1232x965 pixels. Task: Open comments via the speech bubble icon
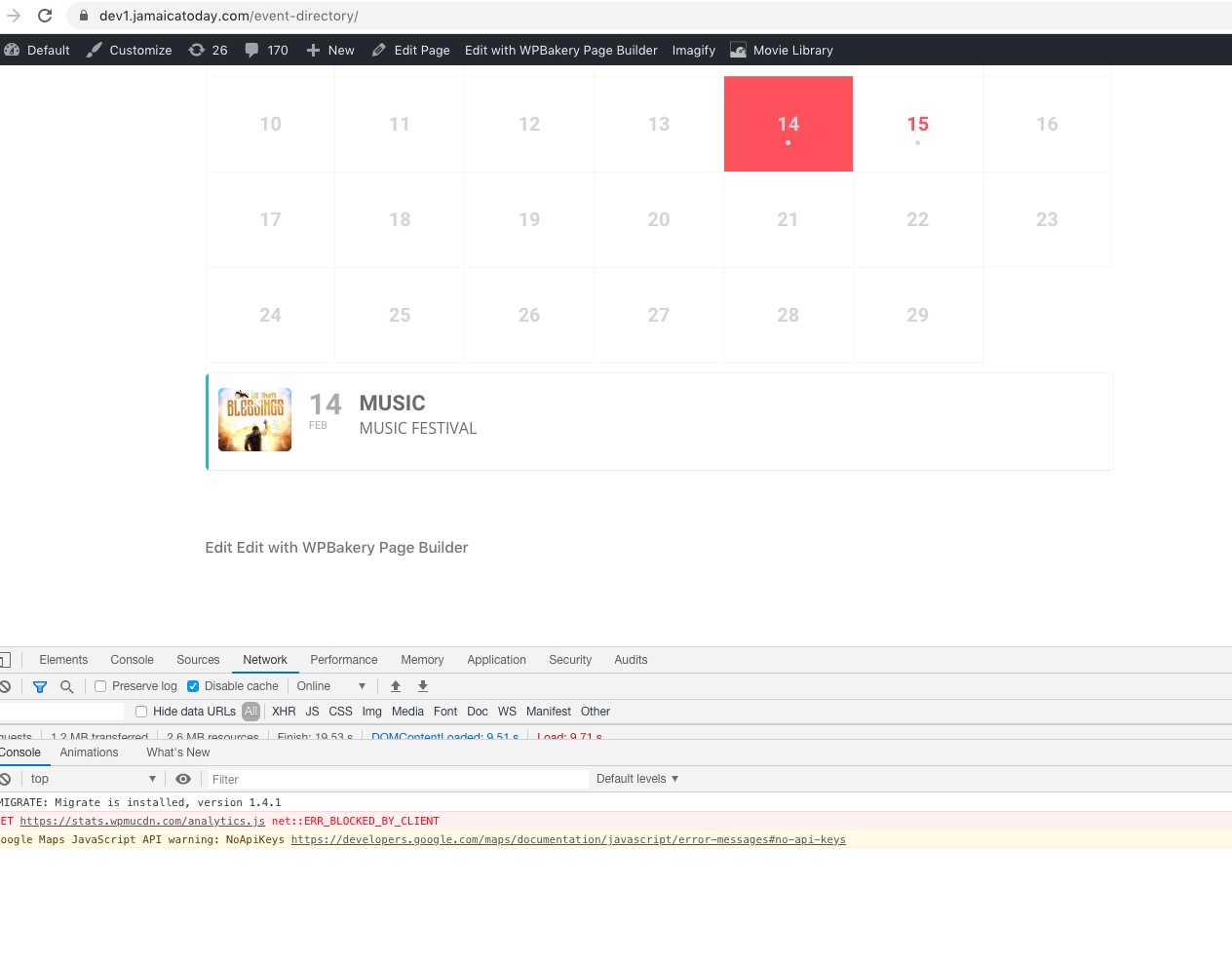[252, 50]
